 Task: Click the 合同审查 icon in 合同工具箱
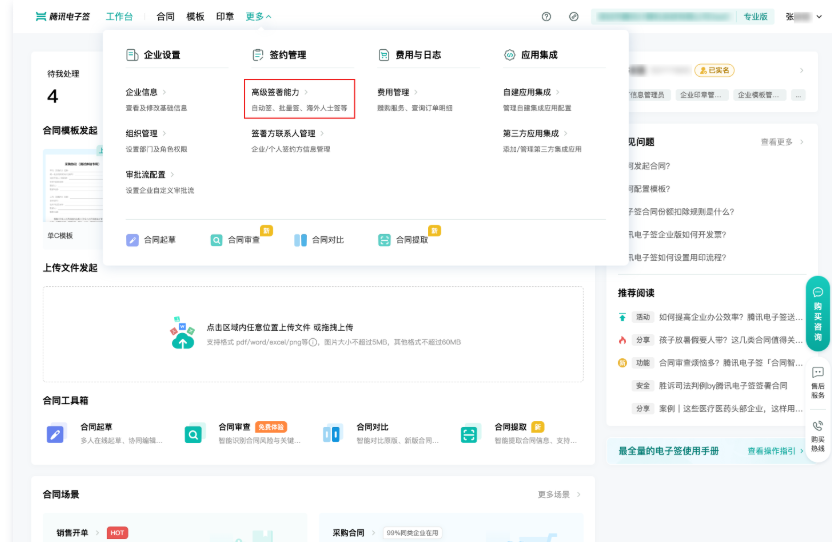tap(193, 434)
